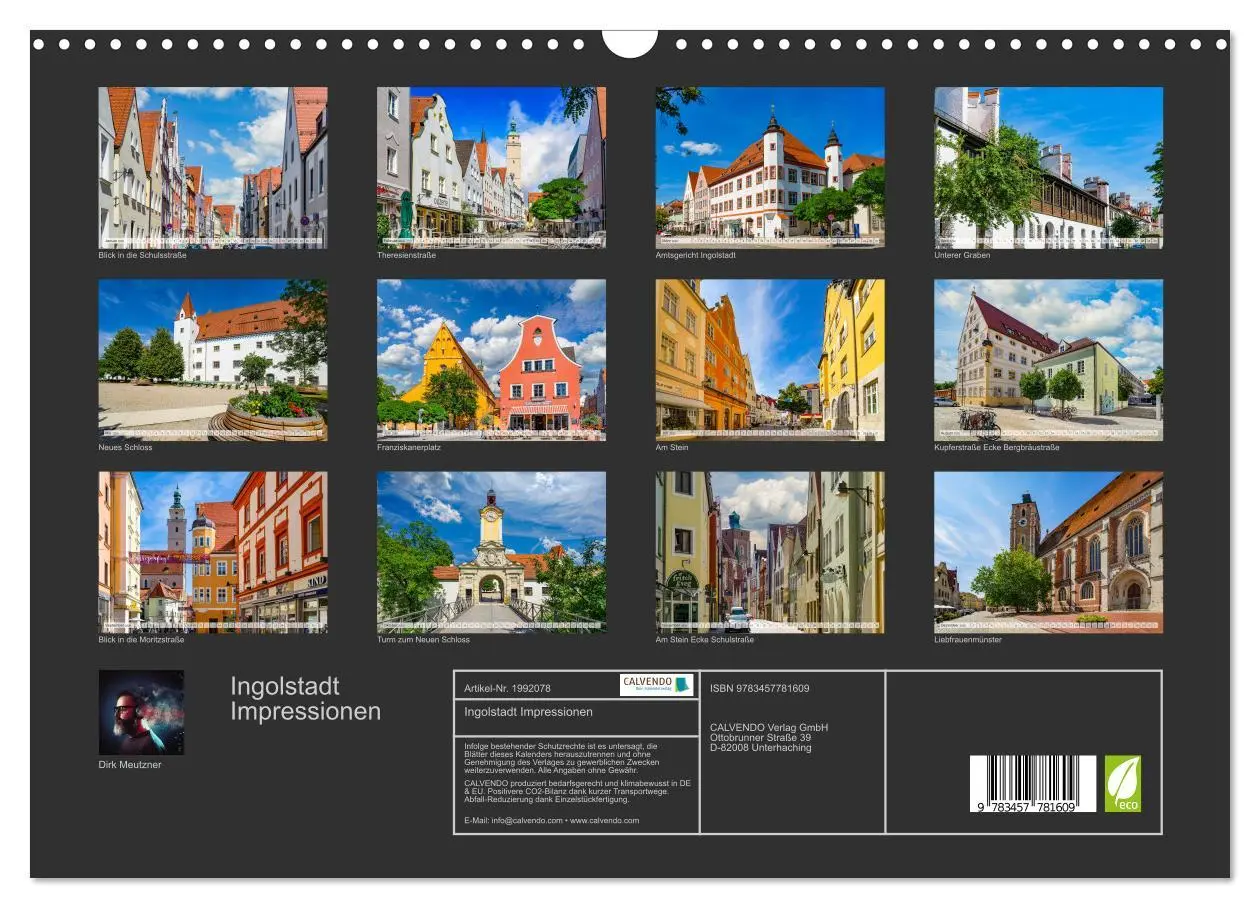Screen dimensions: 1260x908
Task: Click the caption 'Turm zum Neuen Schloss'
Action: tap(423, 640)
